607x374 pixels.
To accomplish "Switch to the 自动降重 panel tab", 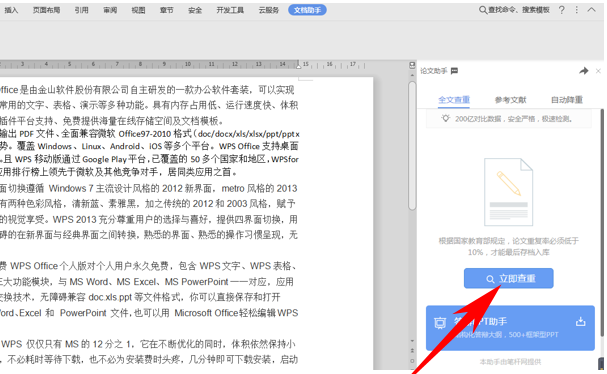I will pos(567,100).
